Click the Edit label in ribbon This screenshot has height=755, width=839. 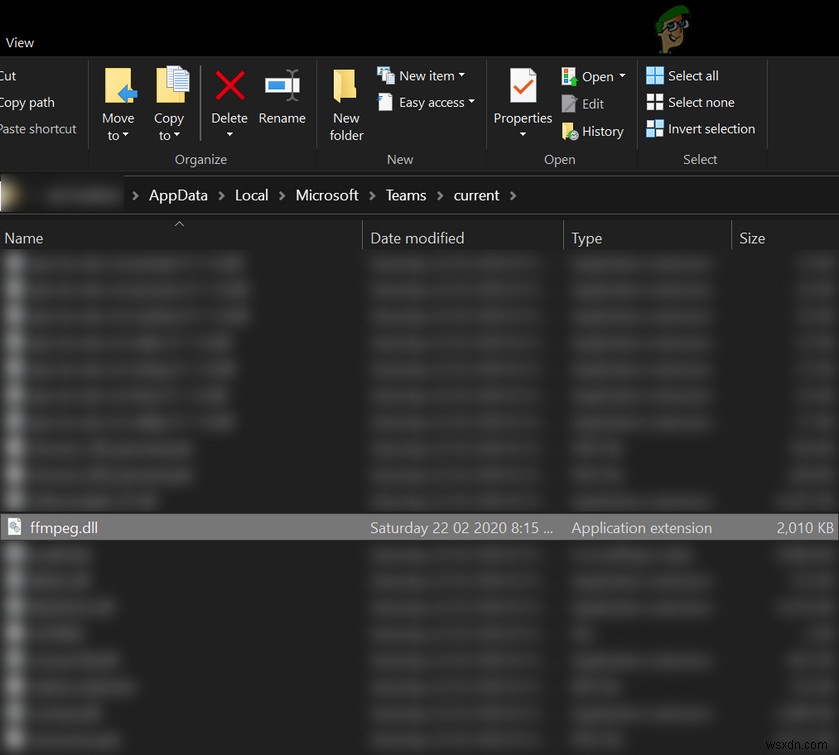point(593,104)
